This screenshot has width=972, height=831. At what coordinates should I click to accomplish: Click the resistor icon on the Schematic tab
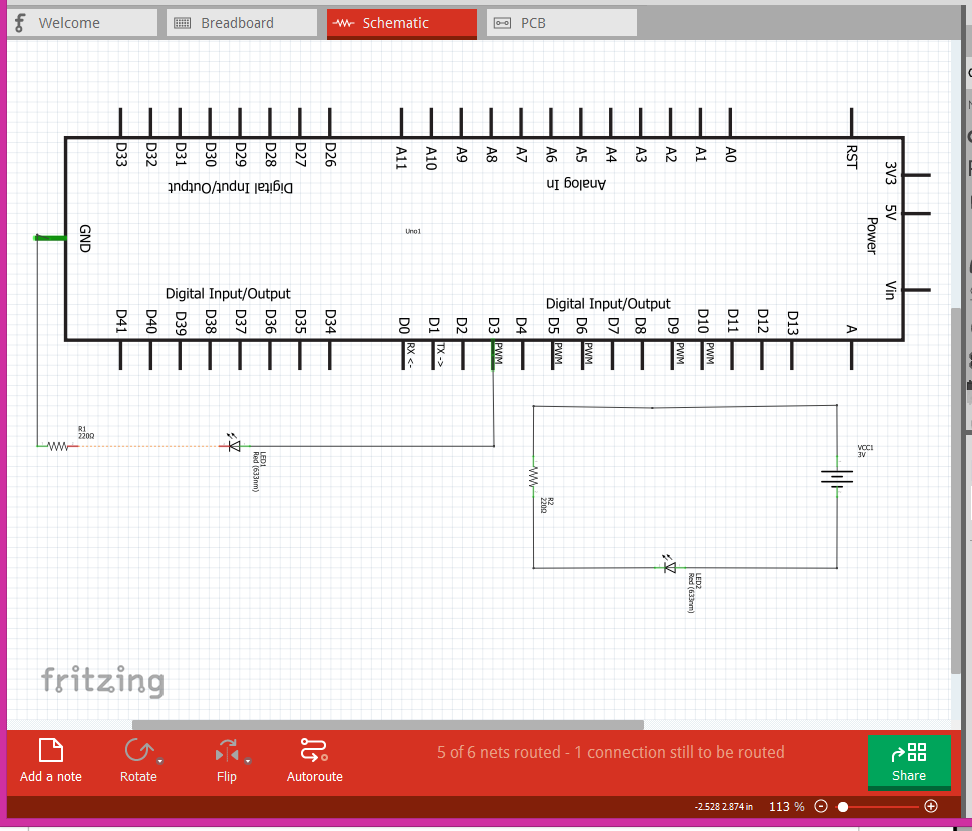[344, 21]
